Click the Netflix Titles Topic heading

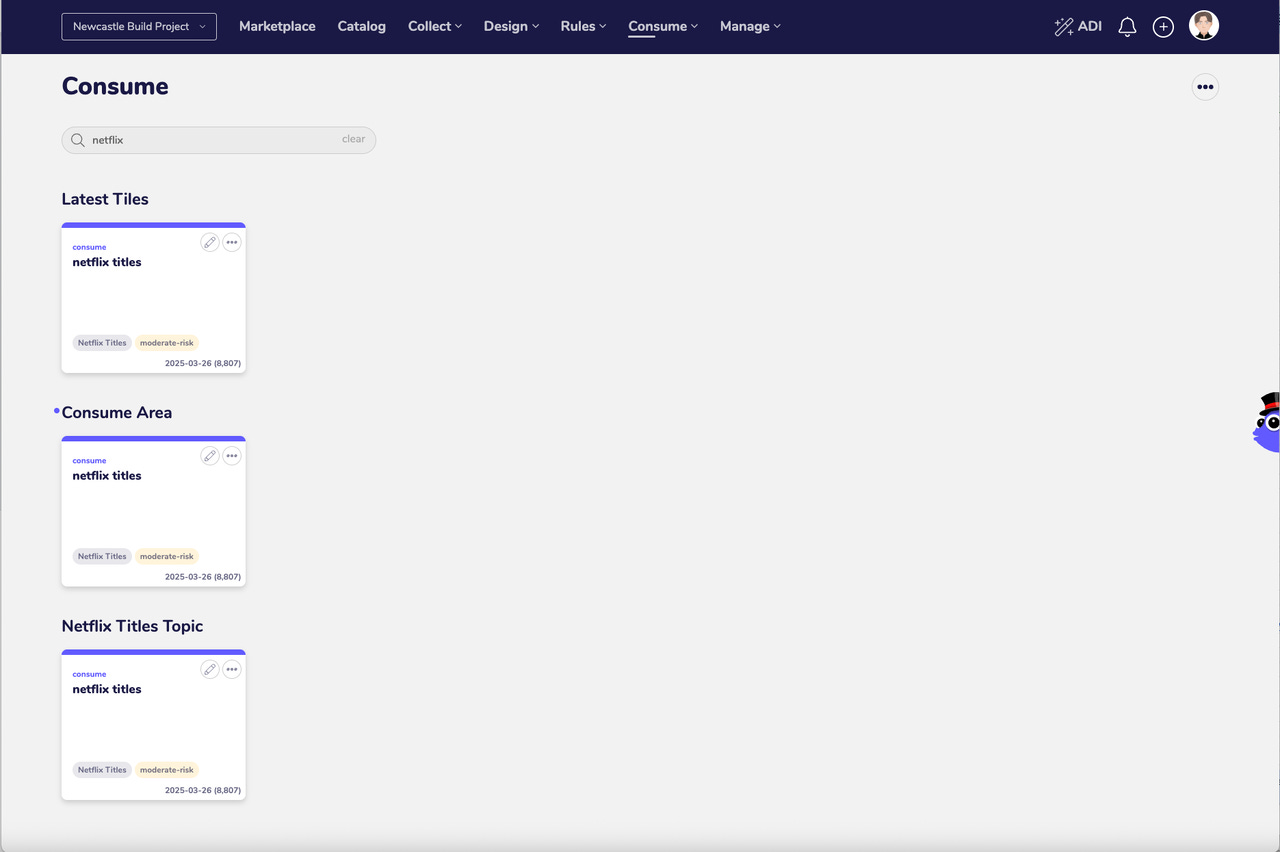[132, 626]
